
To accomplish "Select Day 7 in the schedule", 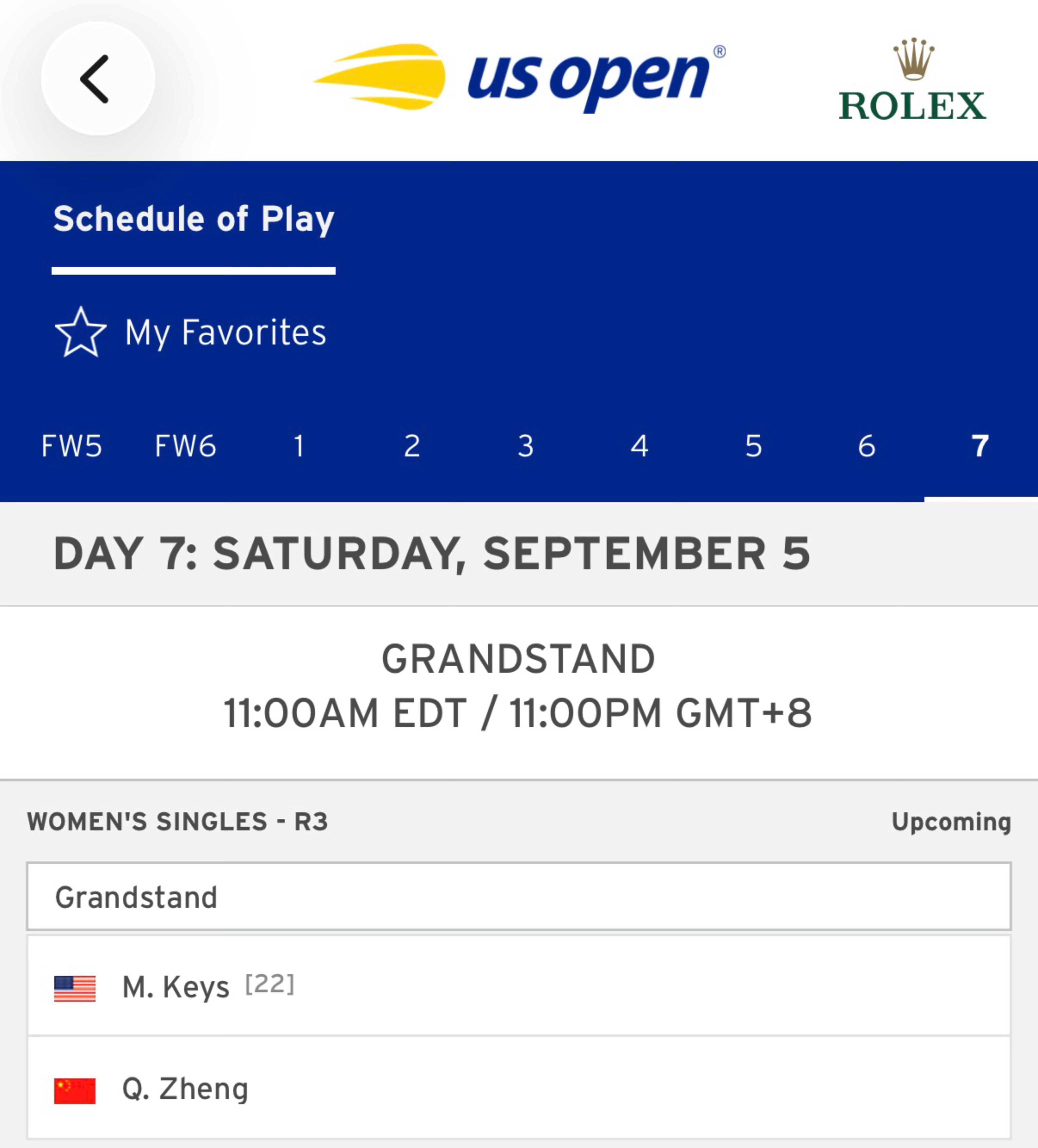I will pos(980,446).
